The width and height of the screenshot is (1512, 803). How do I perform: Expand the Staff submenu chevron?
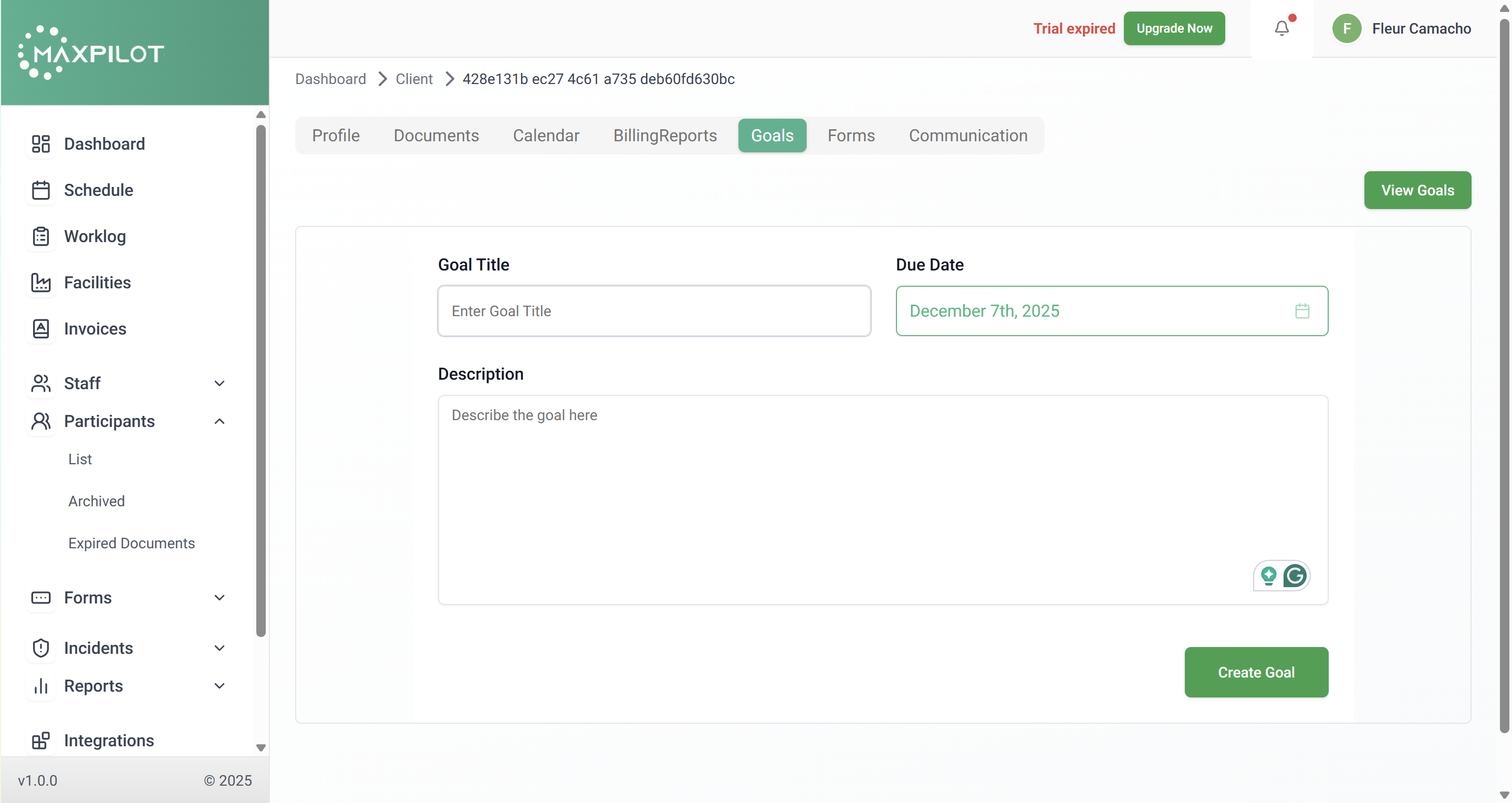(220, 383)
